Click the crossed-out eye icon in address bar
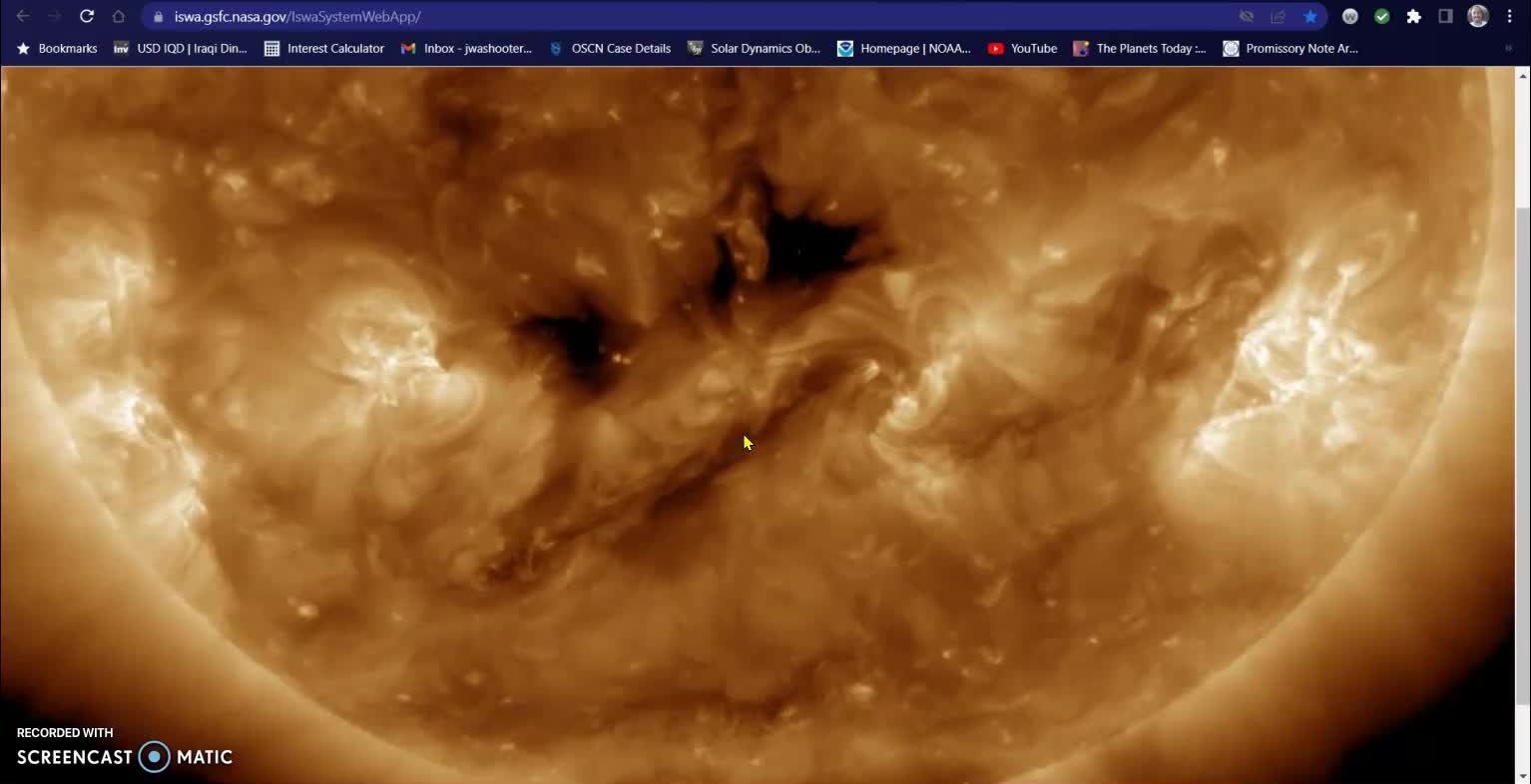 pyautogui.click(x=1247, y=17)
